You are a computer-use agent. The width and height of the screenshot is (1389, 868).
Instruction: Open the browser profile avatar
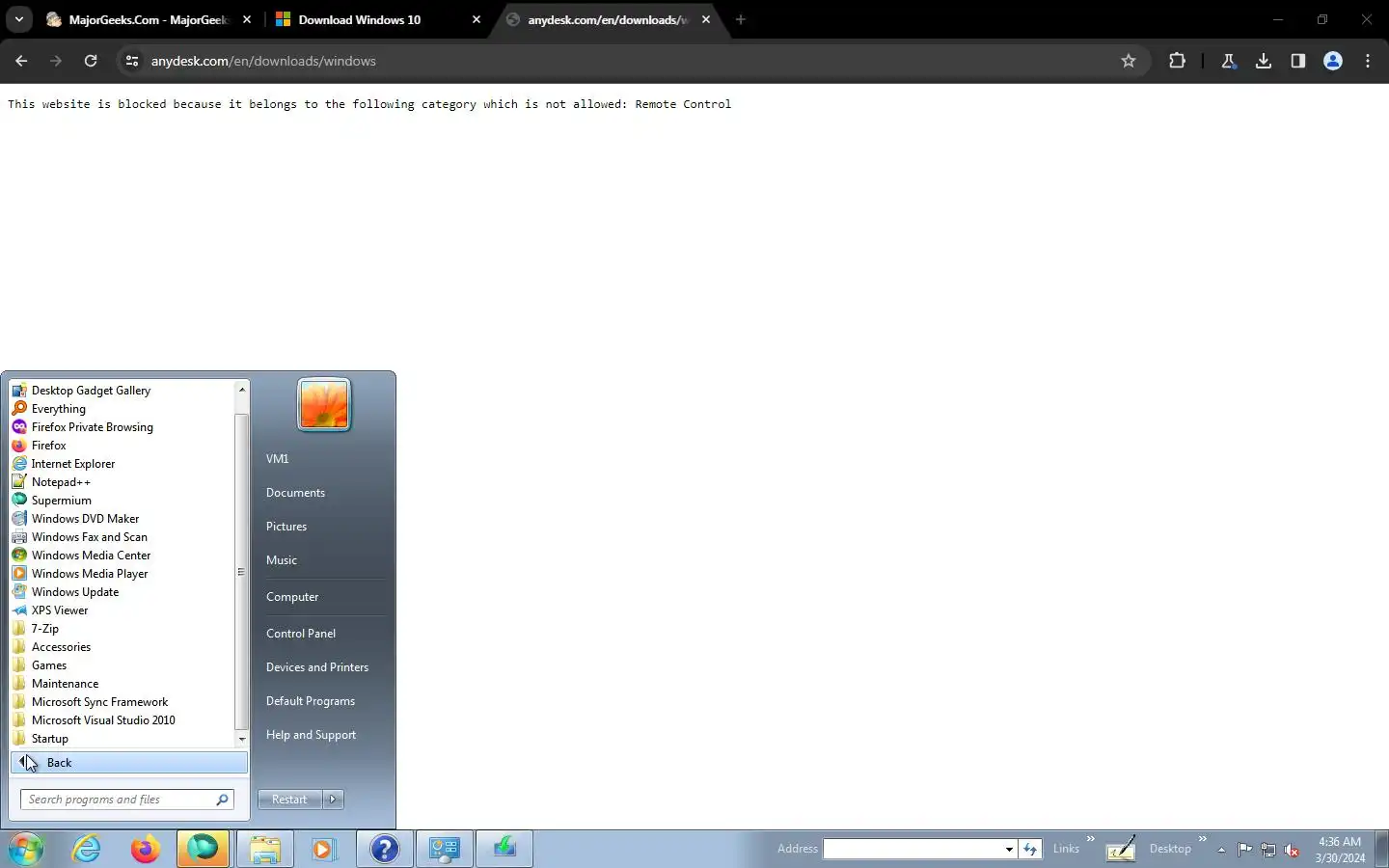pos(1333,61)
